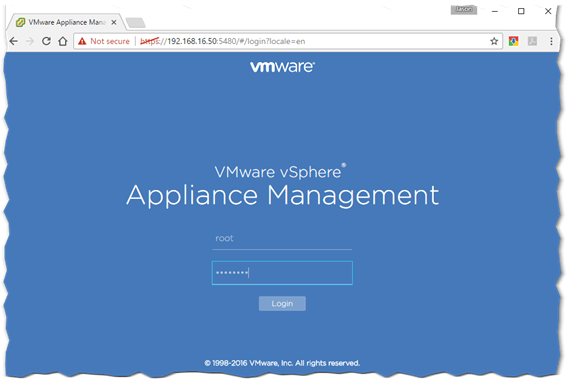The image size is (567, 383).
Task: Reload the current page
Action: pyautogui.click(x=46, y=41)
